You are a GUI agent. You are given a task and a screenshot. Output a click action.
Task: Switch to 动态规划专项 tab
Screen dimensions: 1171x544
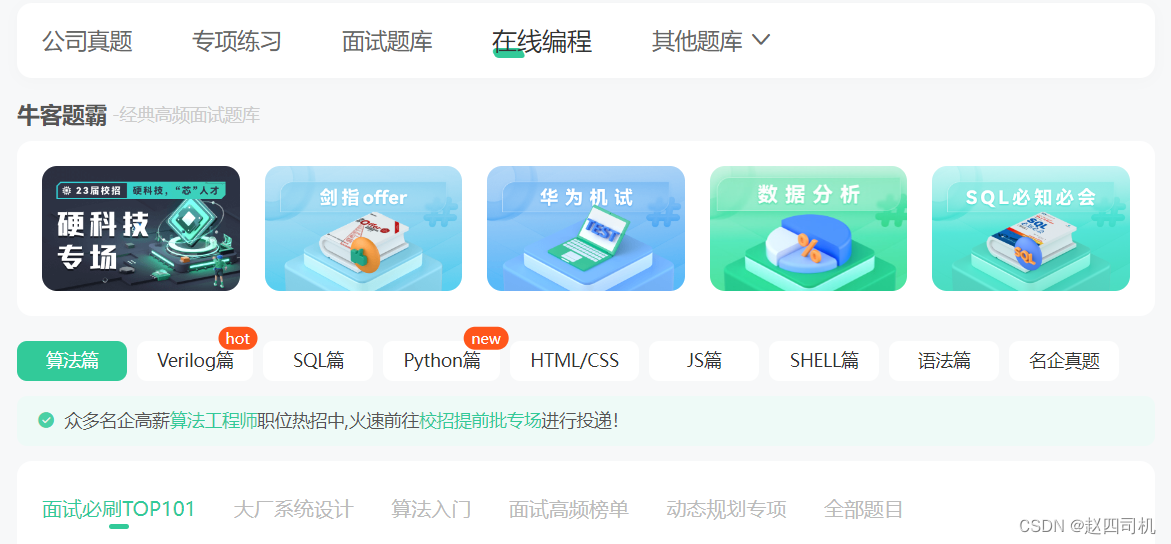click(726, 510)
